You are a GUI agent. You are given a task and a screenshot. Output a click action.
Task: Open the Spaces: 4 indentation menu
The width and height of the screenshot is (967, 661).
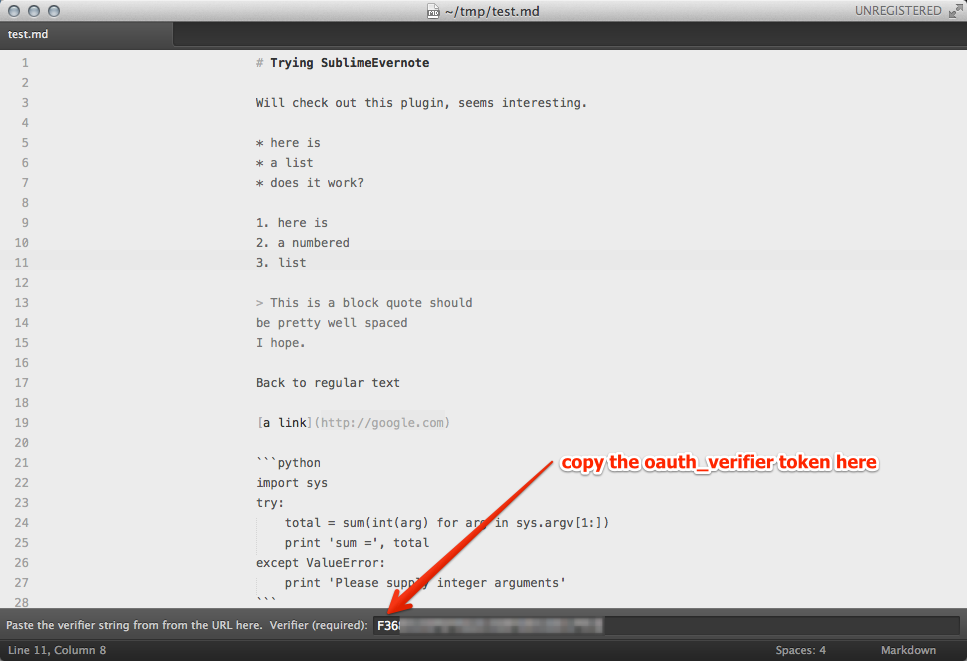click(800, 650)
